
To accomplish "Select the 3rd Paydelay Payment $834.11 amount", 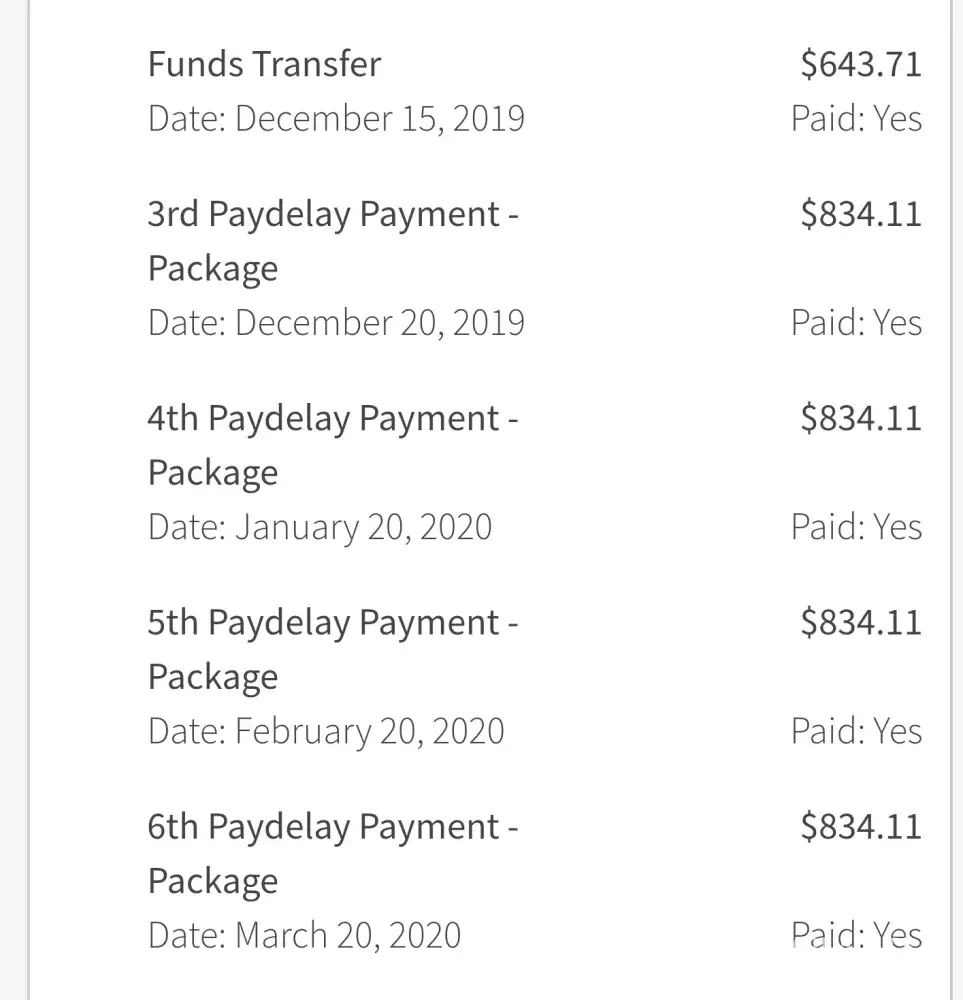I will click(x=860, y=214).
